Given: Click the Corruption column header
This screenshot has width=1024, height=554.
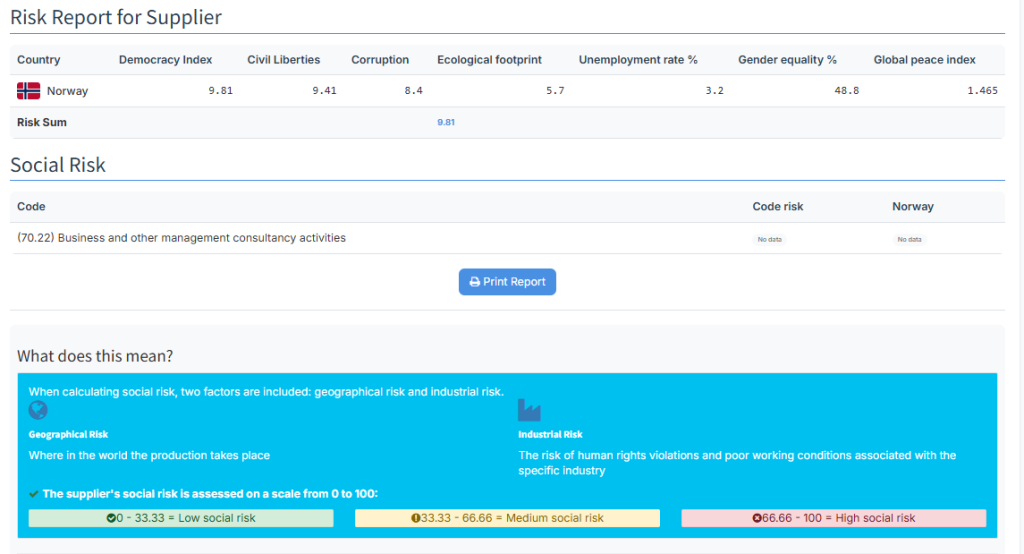Looking at the screenshot, I should point(380,60).
